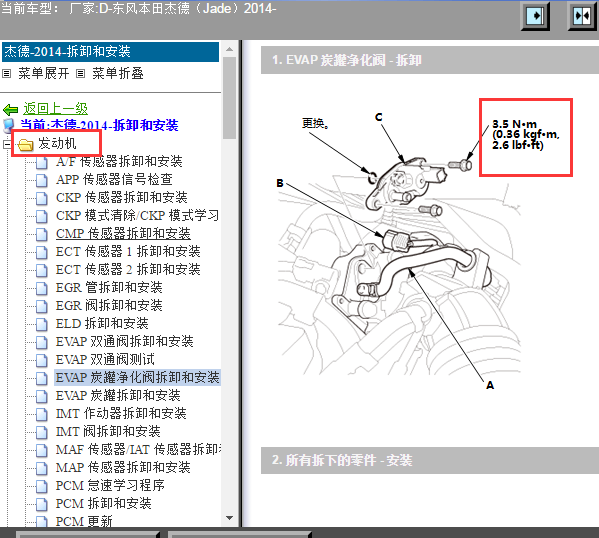
Task: Click document icon beside EGR 阀拆卸和安装
Action: 42,306
